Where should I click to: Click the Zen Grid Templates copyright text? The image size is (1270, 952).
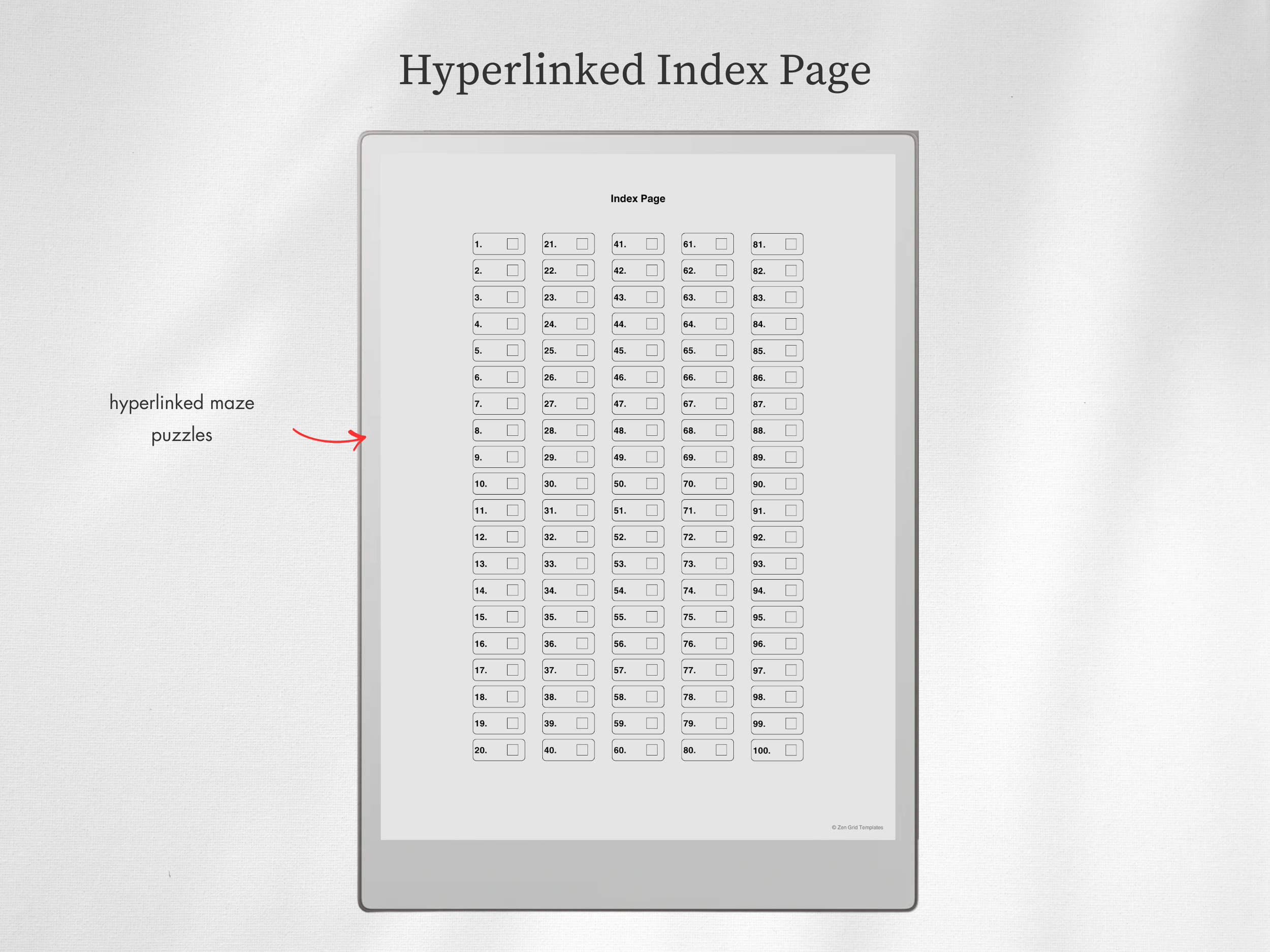coord(857,828)
